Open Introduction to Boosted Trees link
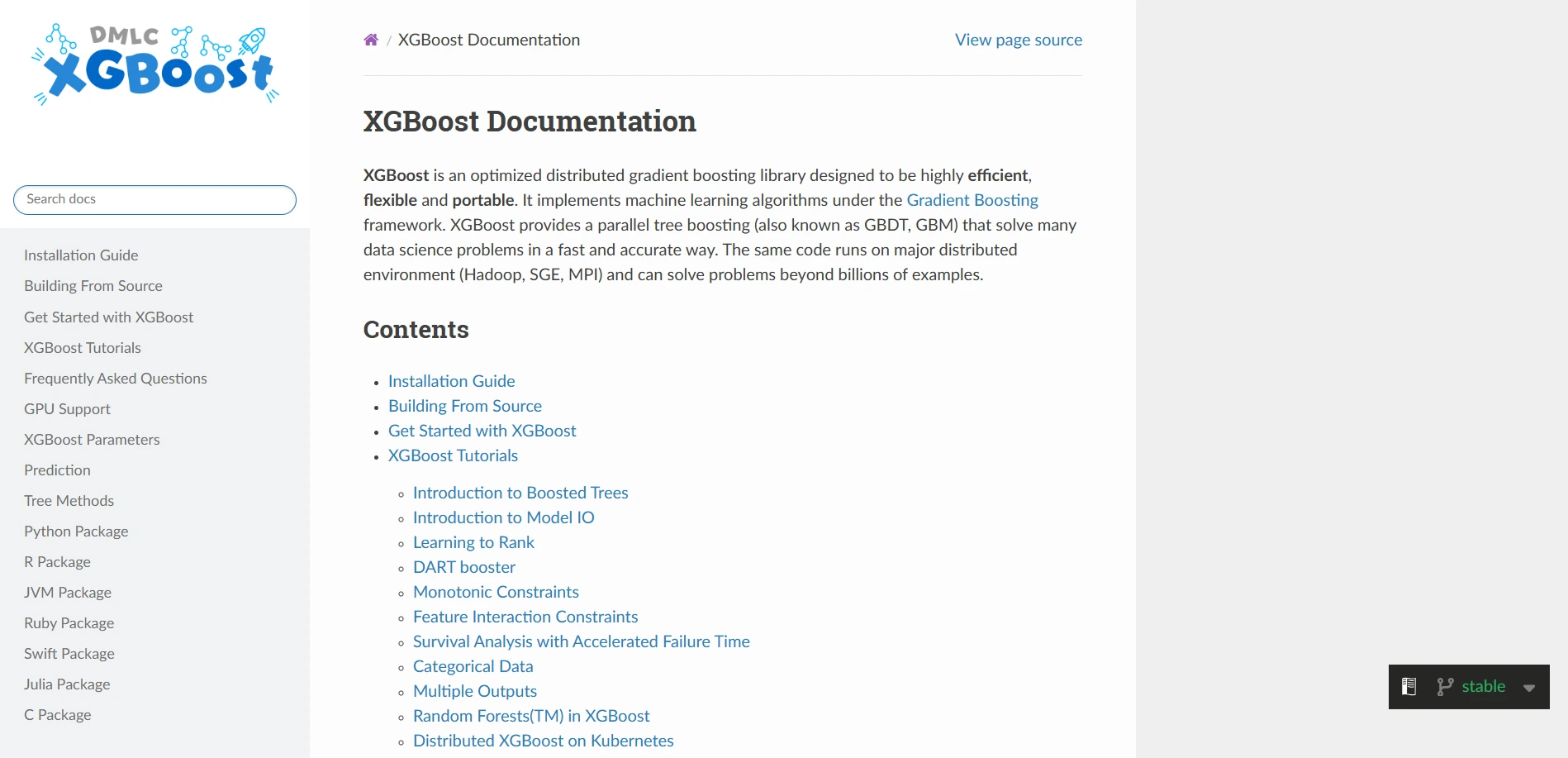Image resolution: width=1568 pixels, height=758 pixels. coord(520,493)
